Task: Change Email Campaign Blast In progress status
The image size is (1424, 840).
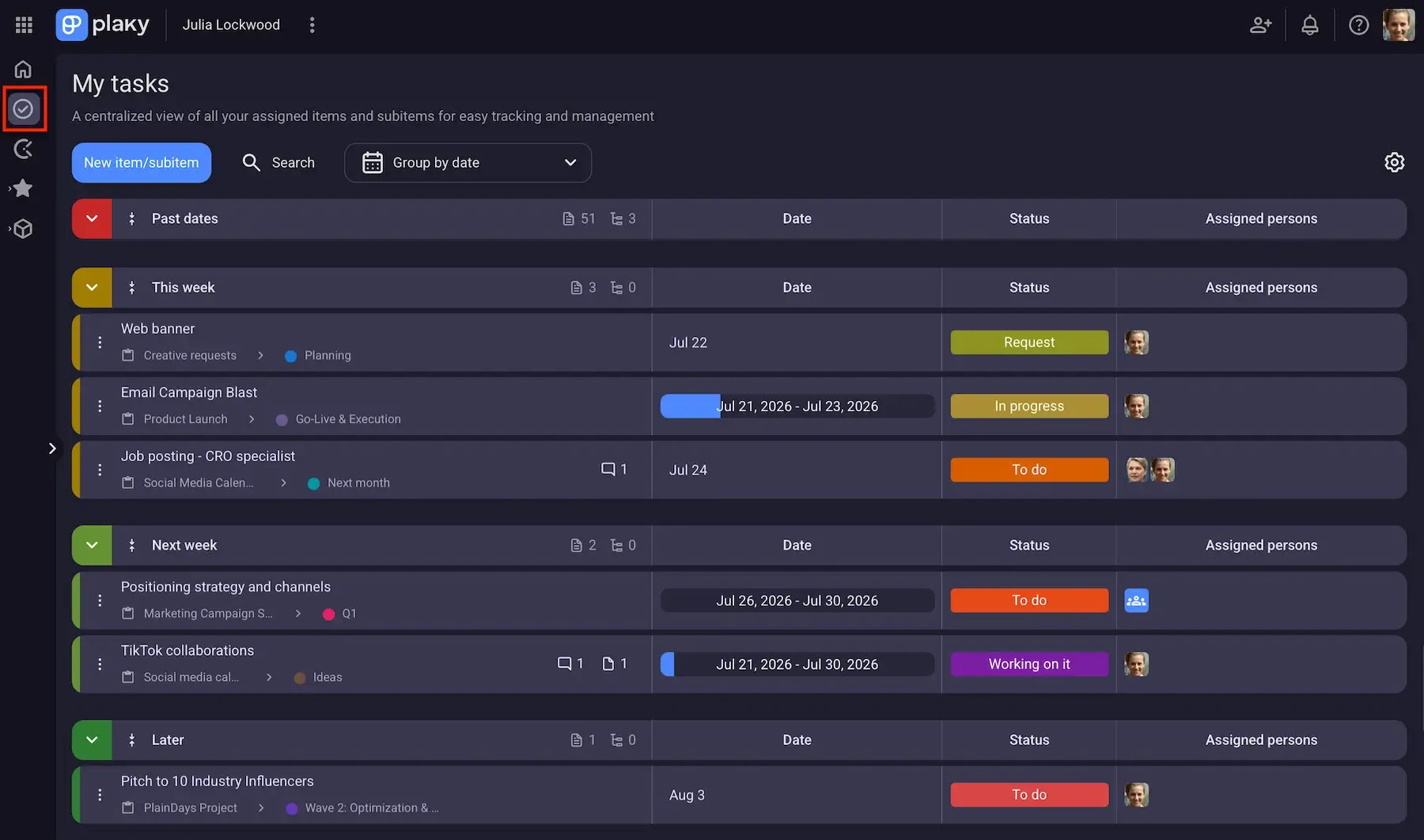Action: pos(1029,406)
